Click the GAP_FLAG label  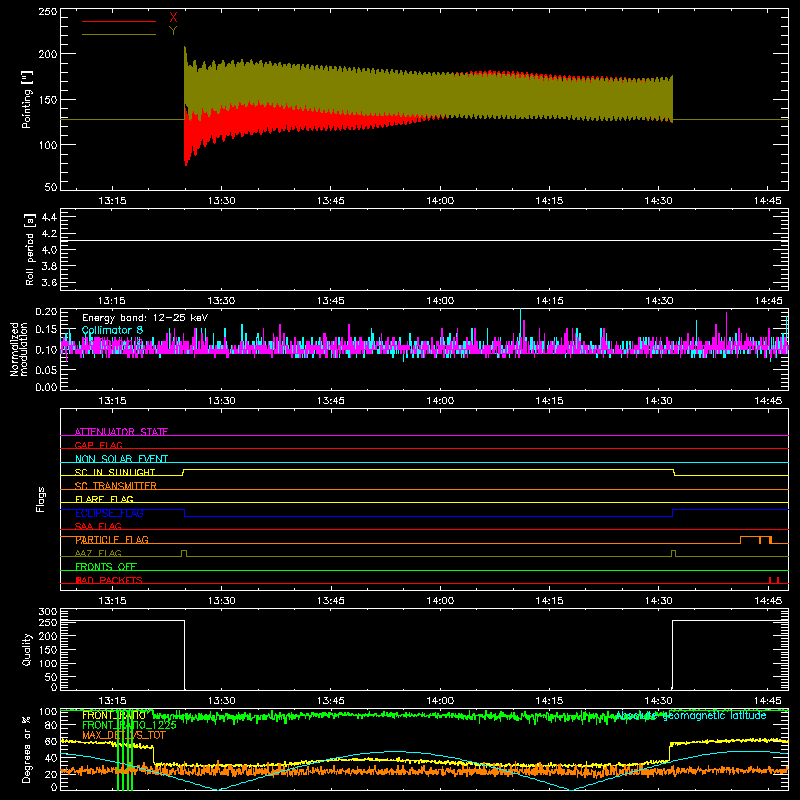(98, 445)
